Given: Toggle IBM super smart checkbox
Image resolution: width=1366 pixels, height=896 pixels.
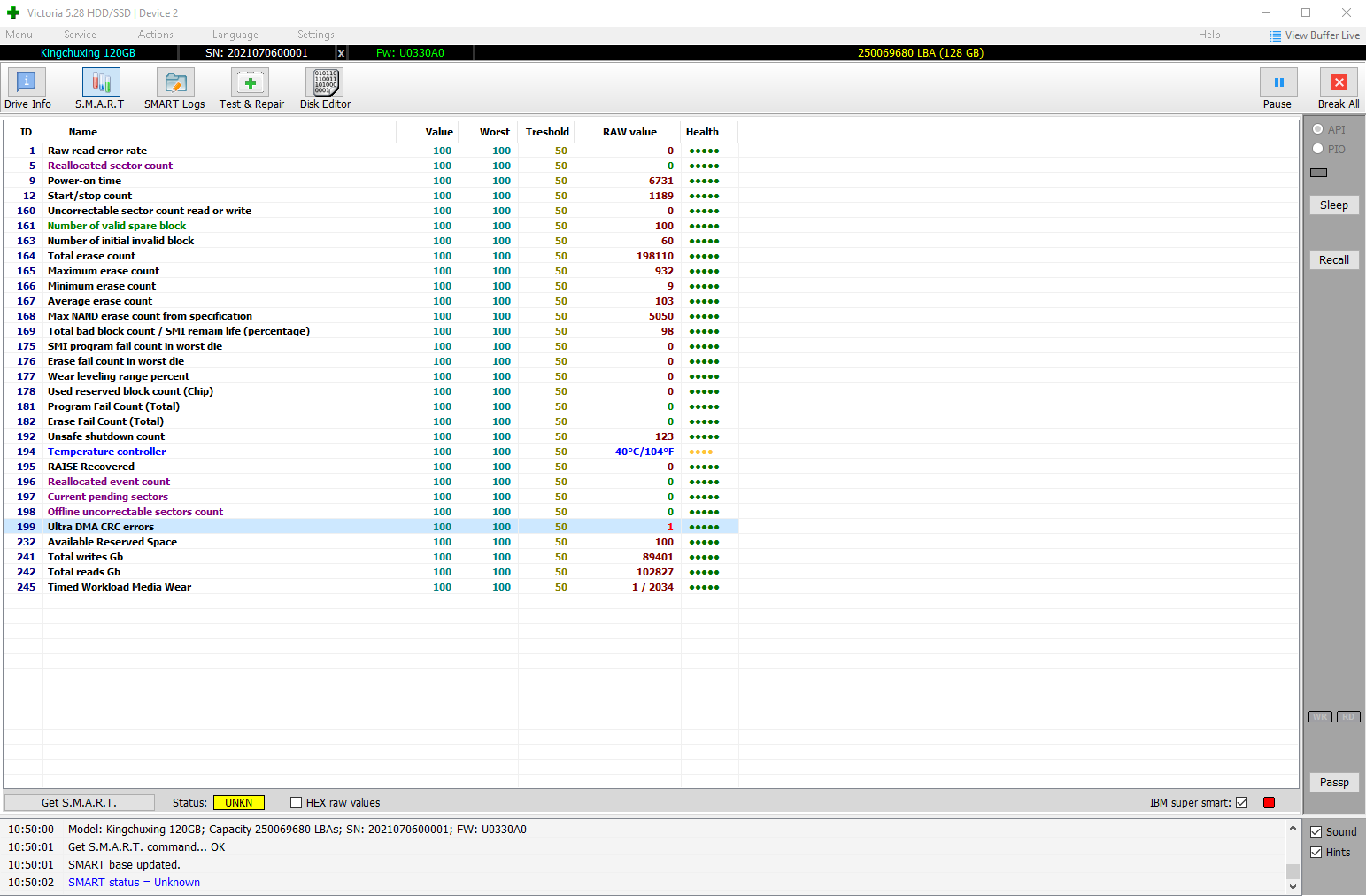Looking at the screenshot, I should (x=1242, y=803).
